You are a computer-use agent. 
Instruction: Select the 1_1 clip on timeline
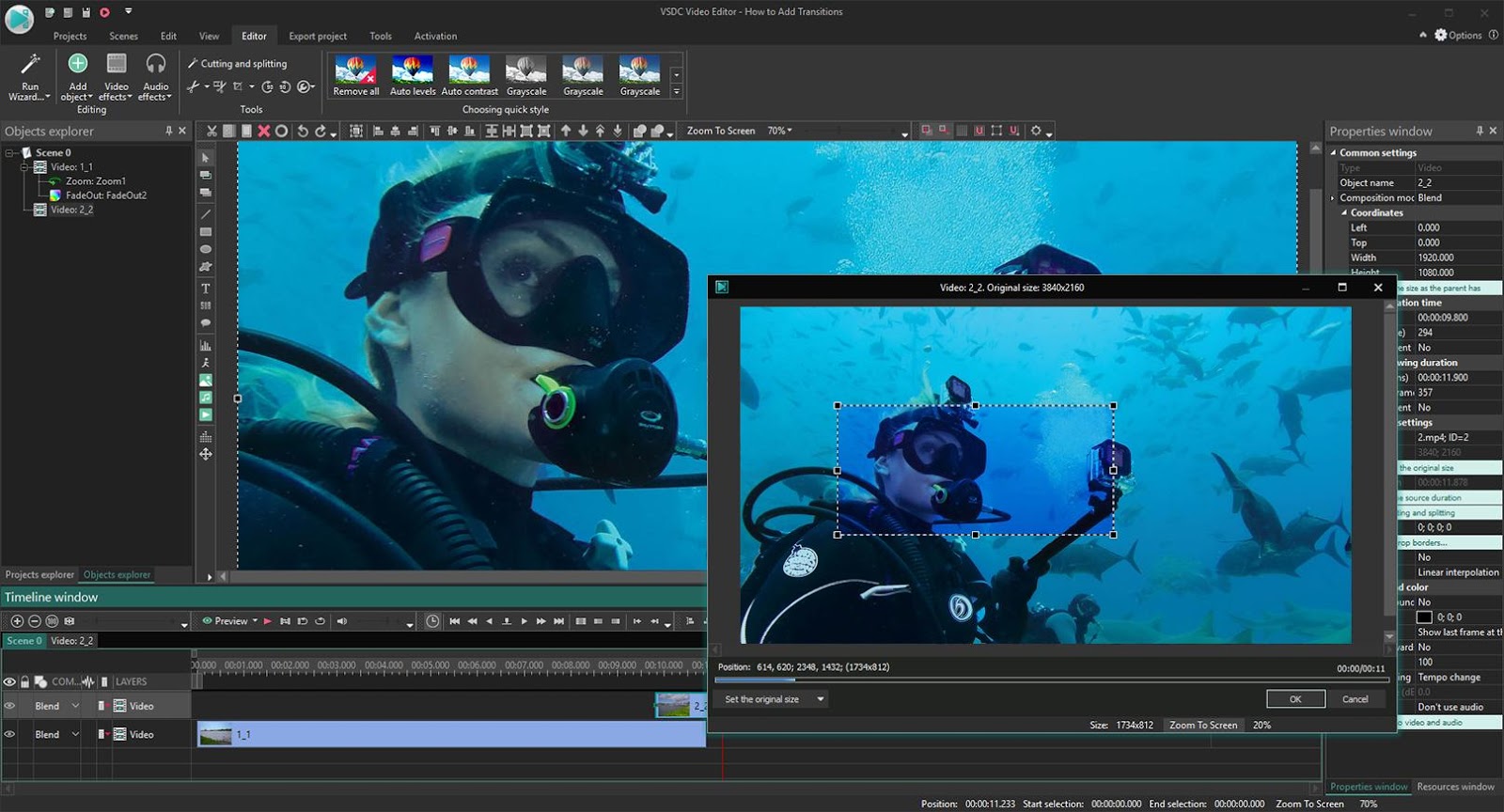451,735
